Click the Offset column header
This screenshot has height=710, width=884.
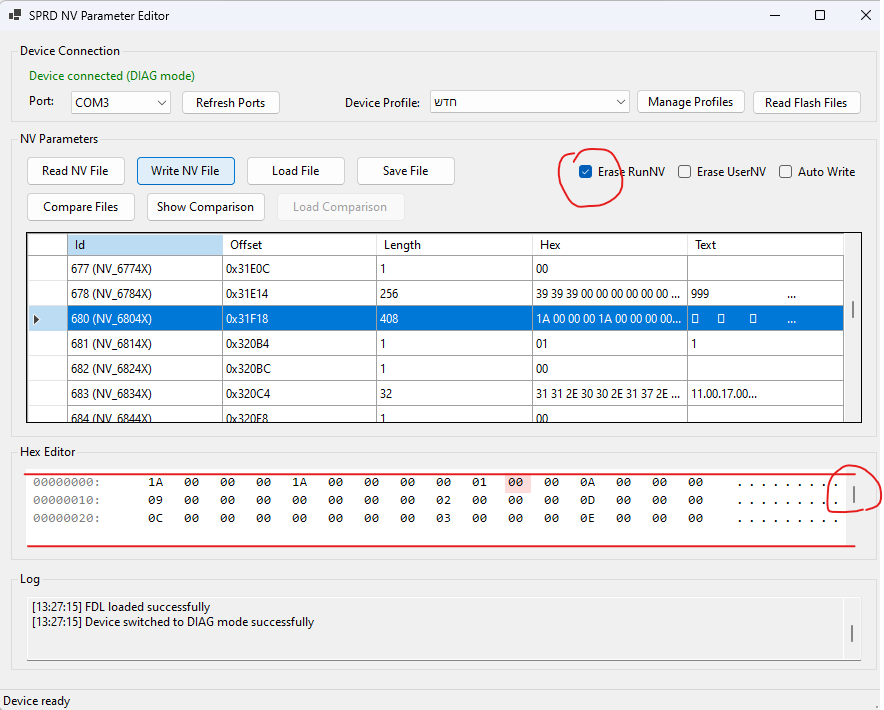(300, 245)
